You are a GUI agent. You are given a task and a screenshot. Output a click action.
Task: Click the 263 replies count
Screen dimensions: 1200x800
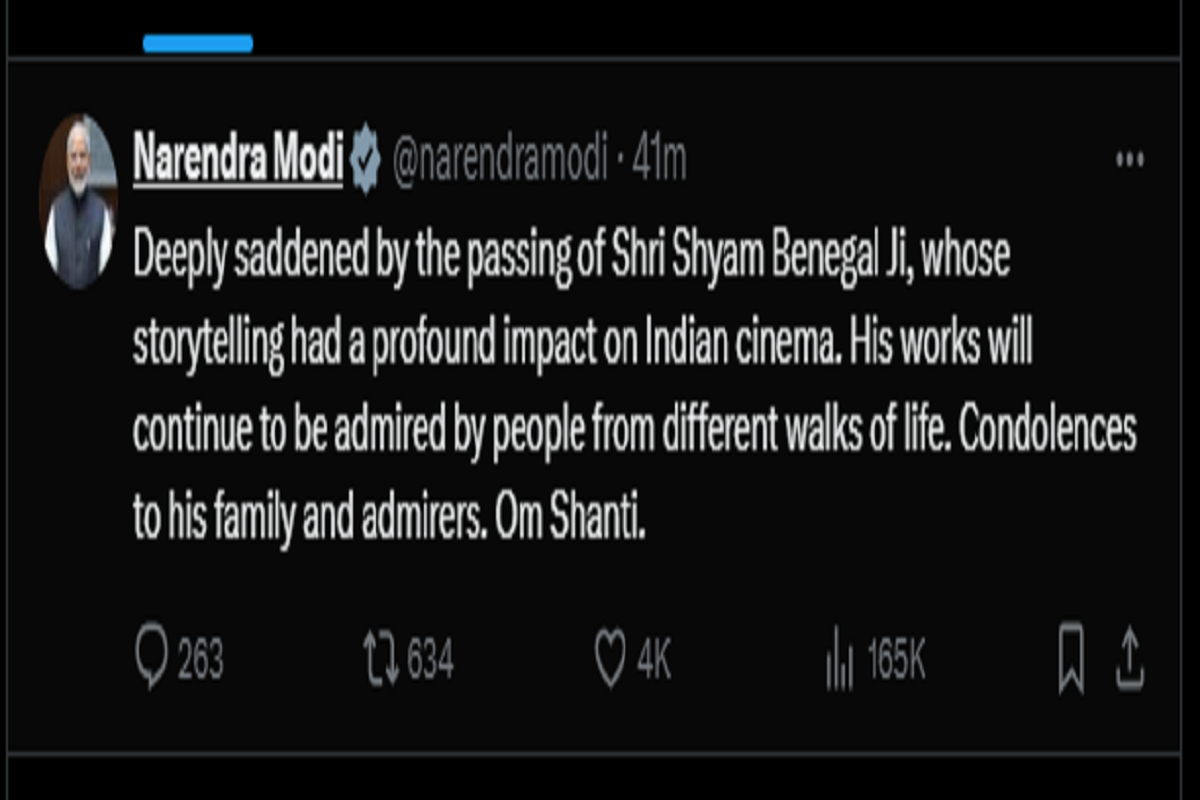(200, 662)
